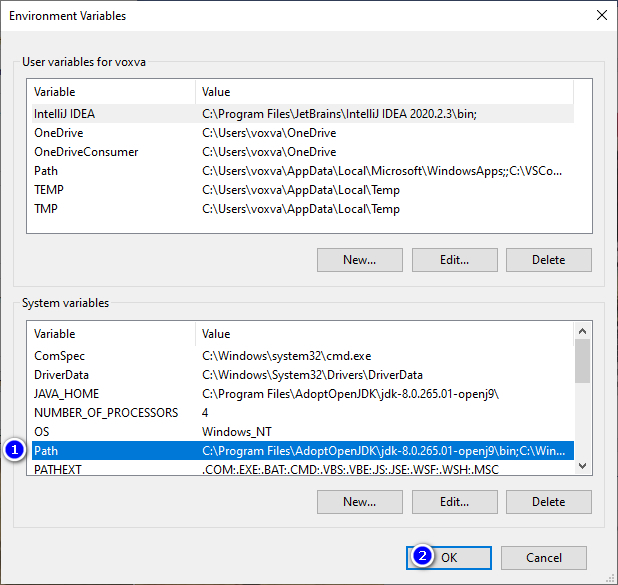Viewport: 618px width, 585px height.
Task: Delete the selected system variable
Action: coord(548,502)
